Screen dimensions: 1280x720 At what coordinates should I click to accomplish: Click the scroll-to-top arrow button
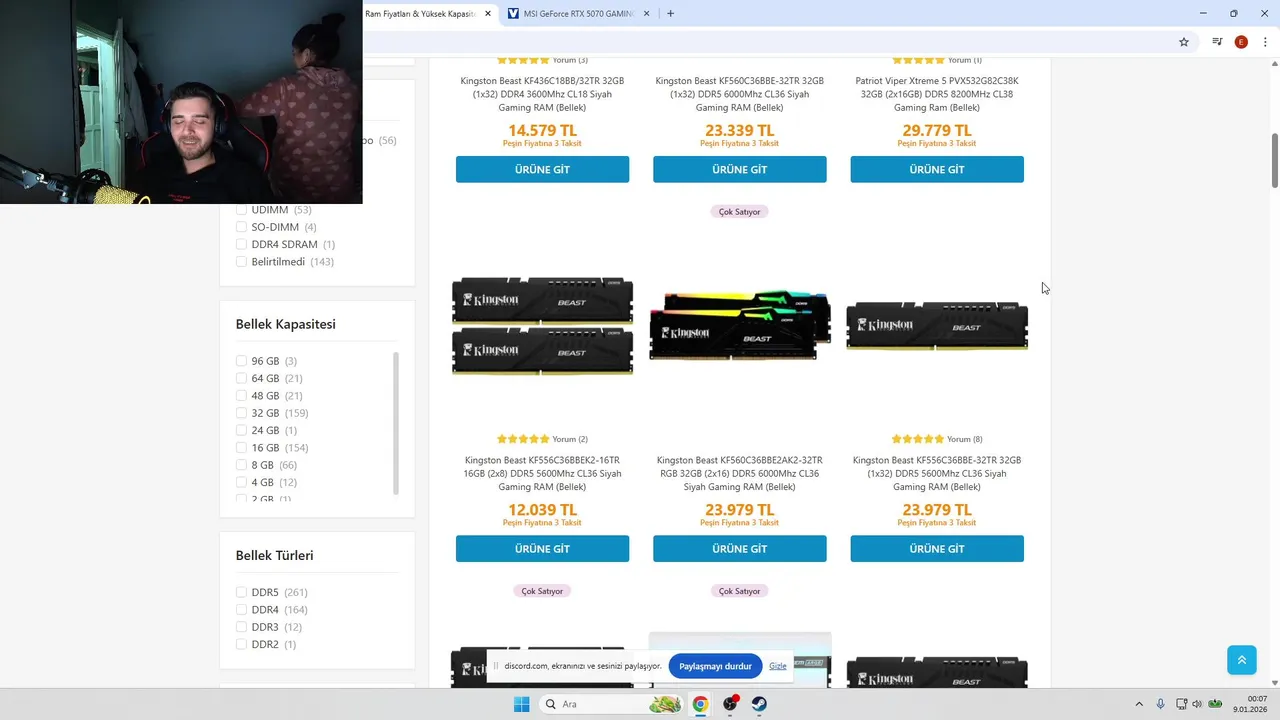(1241, 660)
